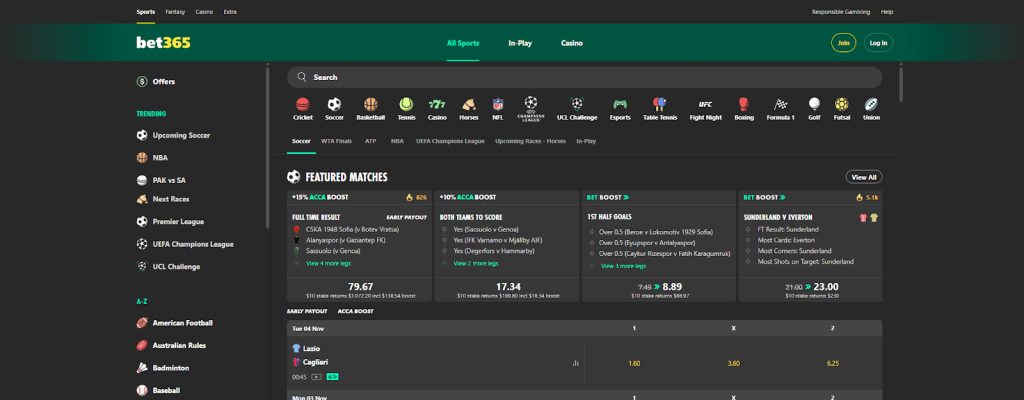Screen dimensions: 1024x400
Task: Select the 79.67 acca boost odds
Action: pyautogui.click(x=360, y=287)
